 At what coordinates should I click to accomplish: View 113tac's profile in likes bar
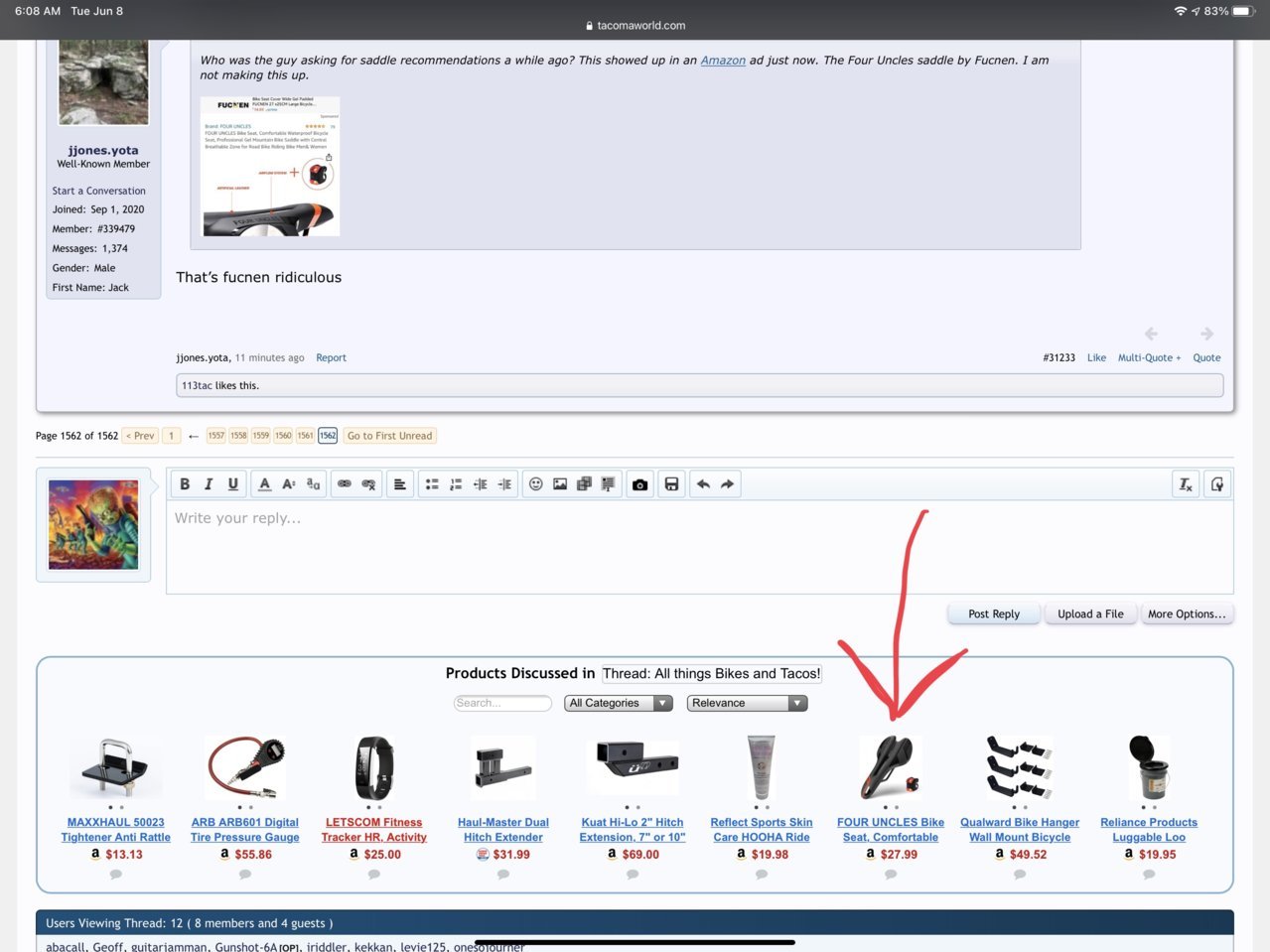click(197, 385)
